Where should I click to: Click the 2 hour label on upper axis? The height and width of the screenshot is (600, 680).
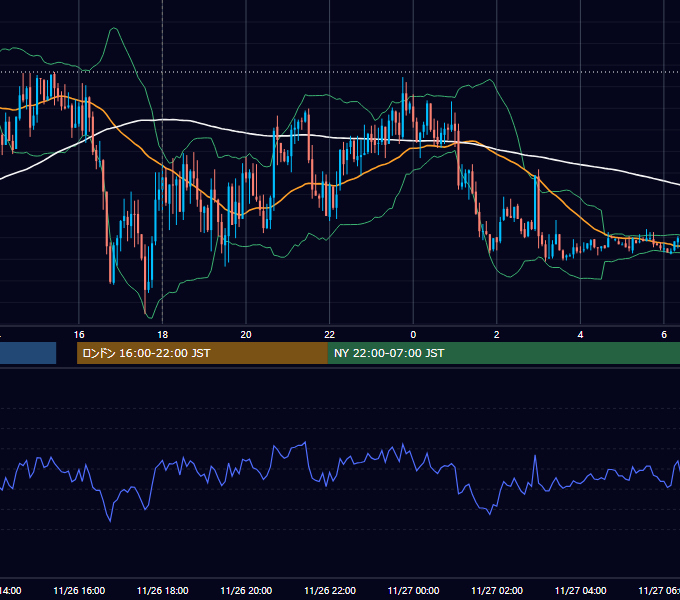(497, 335)
